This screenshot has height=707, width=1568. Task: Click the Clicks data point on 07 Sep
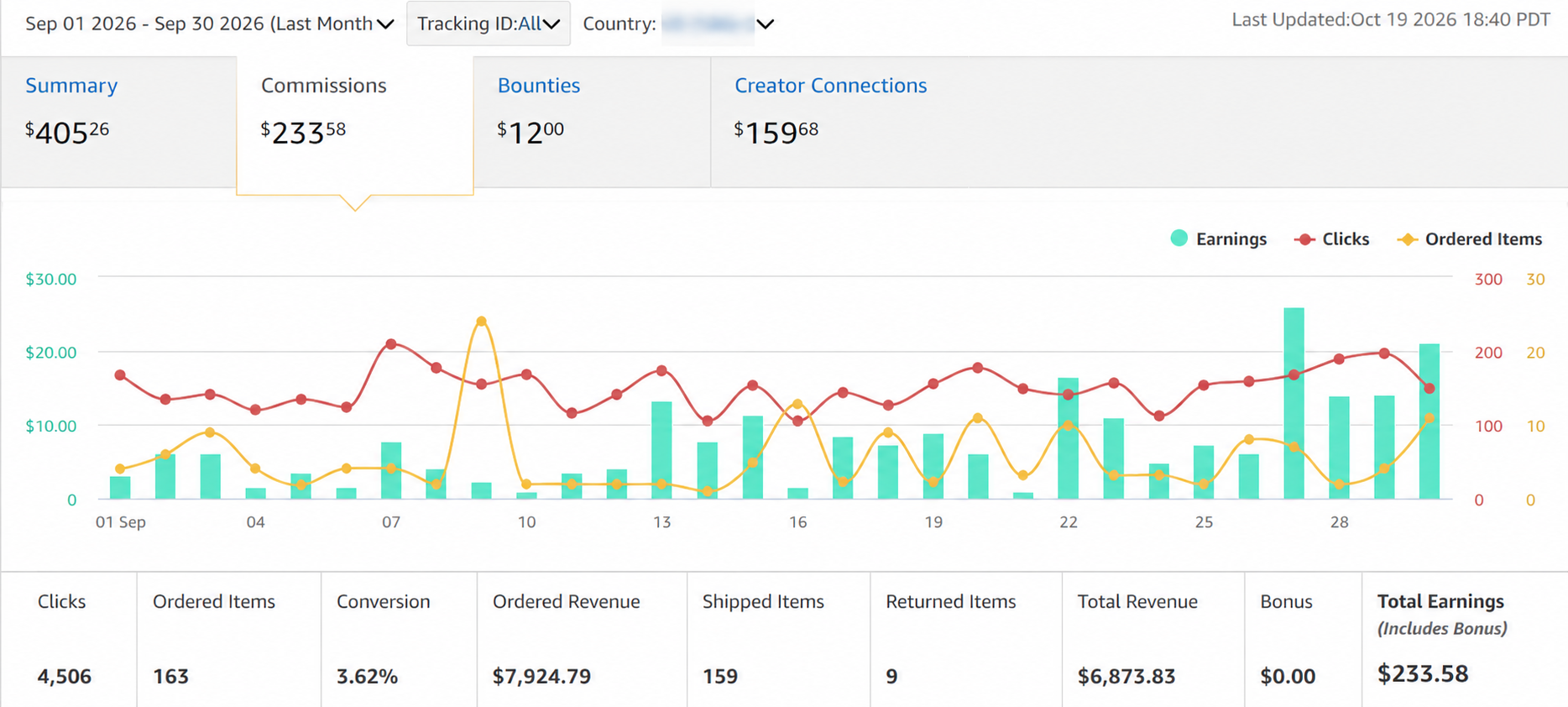click(391, 344)
